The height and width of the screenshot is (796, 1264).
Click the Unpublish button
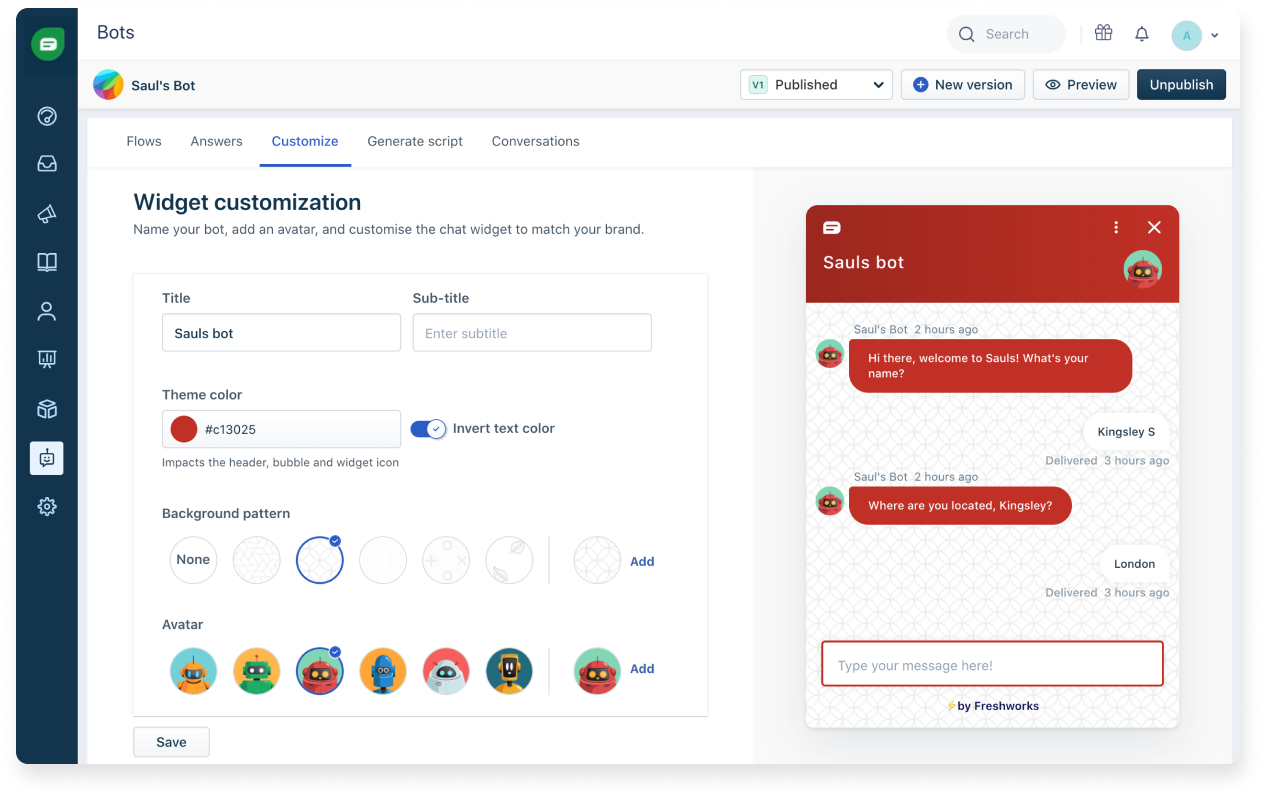(1181, 85)
